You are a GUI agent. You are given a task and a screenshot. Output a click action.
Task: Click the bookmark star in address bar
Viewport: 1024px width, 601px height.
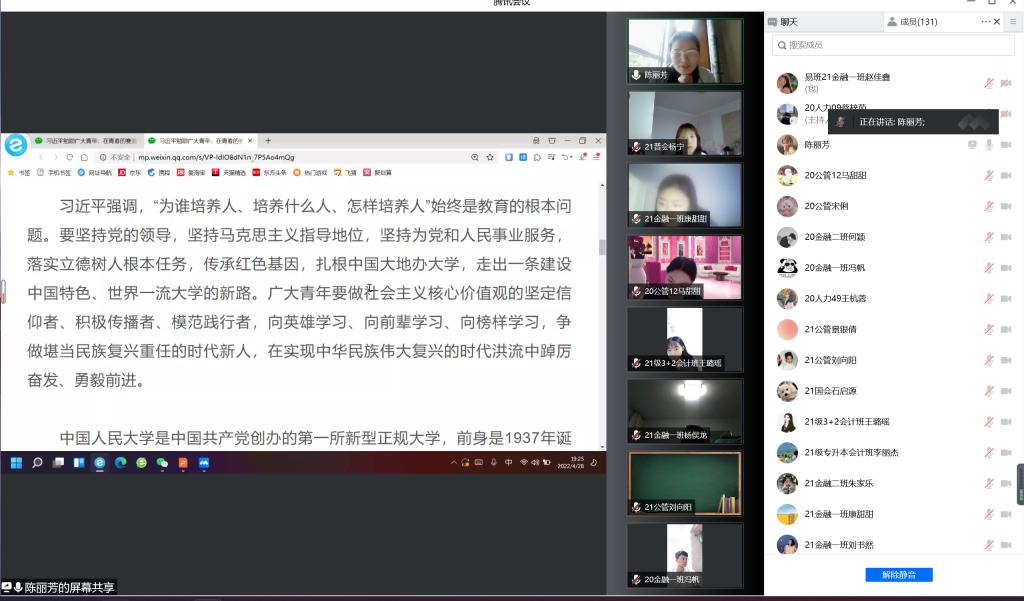(x=490, y=157)
